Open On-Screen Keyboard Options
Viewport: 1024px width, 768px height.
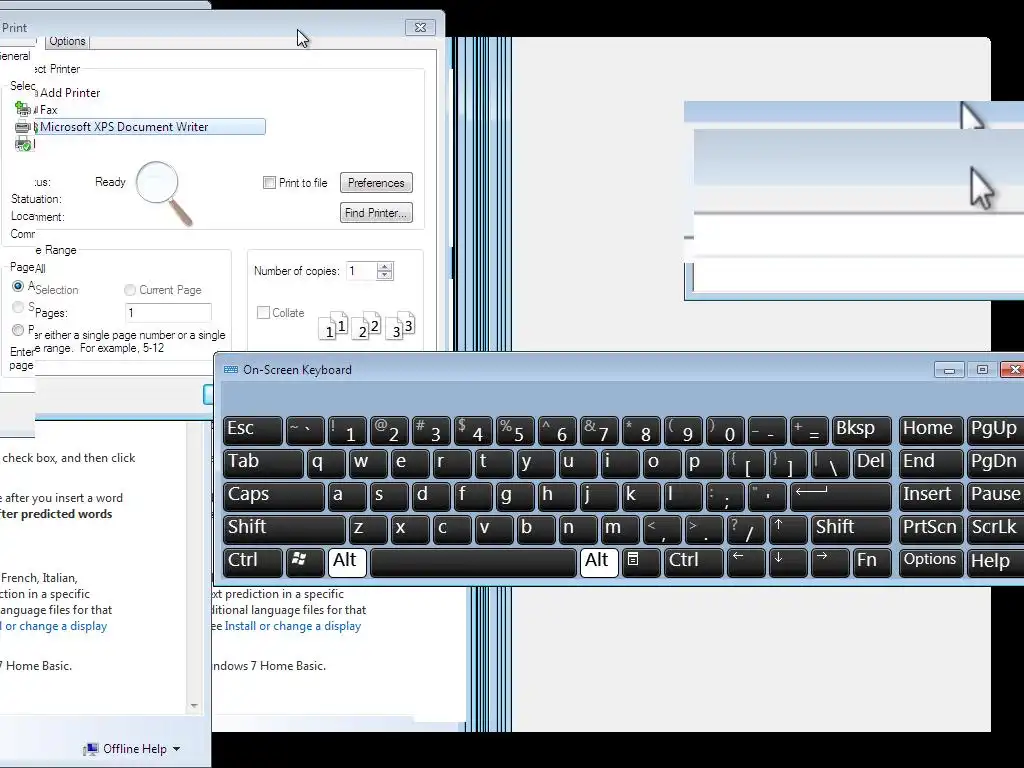tap(931, 563)
